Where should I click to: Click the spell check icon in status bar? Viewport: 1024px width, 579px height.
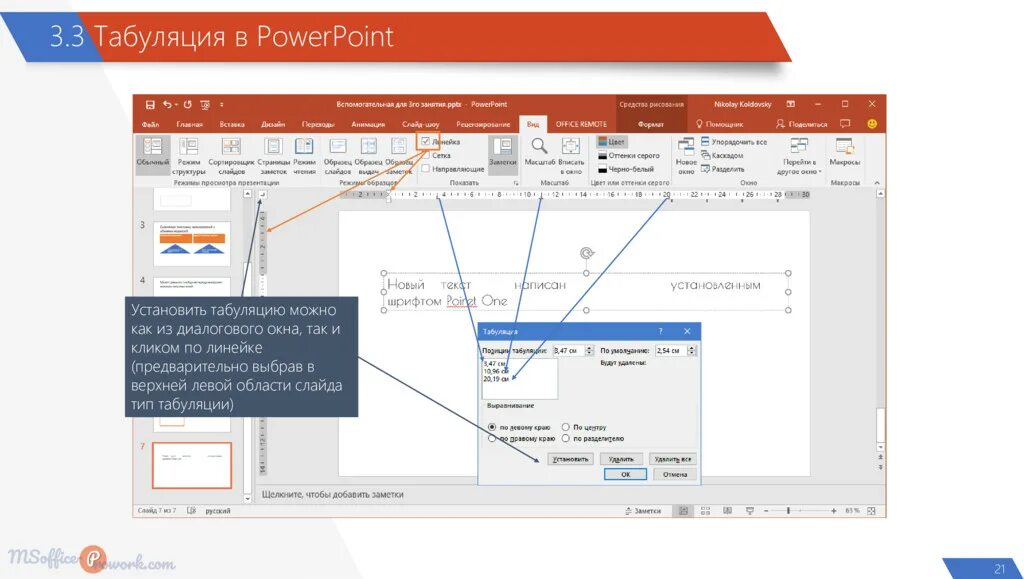tap(191, 511)
